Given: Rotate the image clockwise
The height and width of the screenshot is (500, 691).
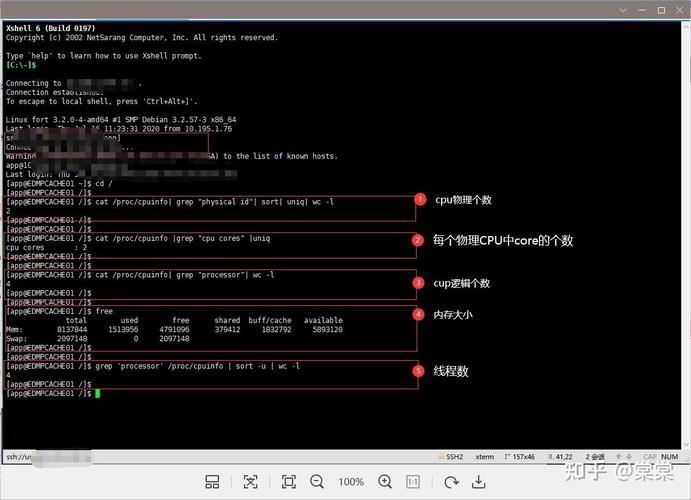Looking at the screenshot, I should (x=446, y=482).
